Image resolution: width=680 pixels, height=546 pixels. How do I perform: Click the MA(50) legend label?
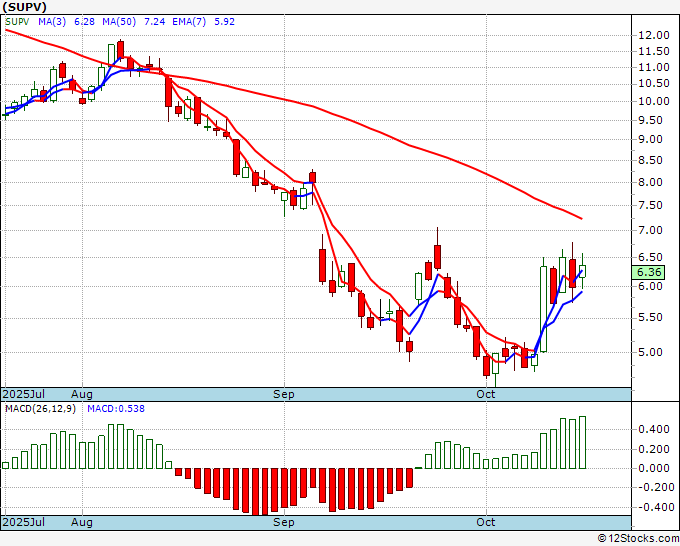pyautogui.click(x=119, y=22)
